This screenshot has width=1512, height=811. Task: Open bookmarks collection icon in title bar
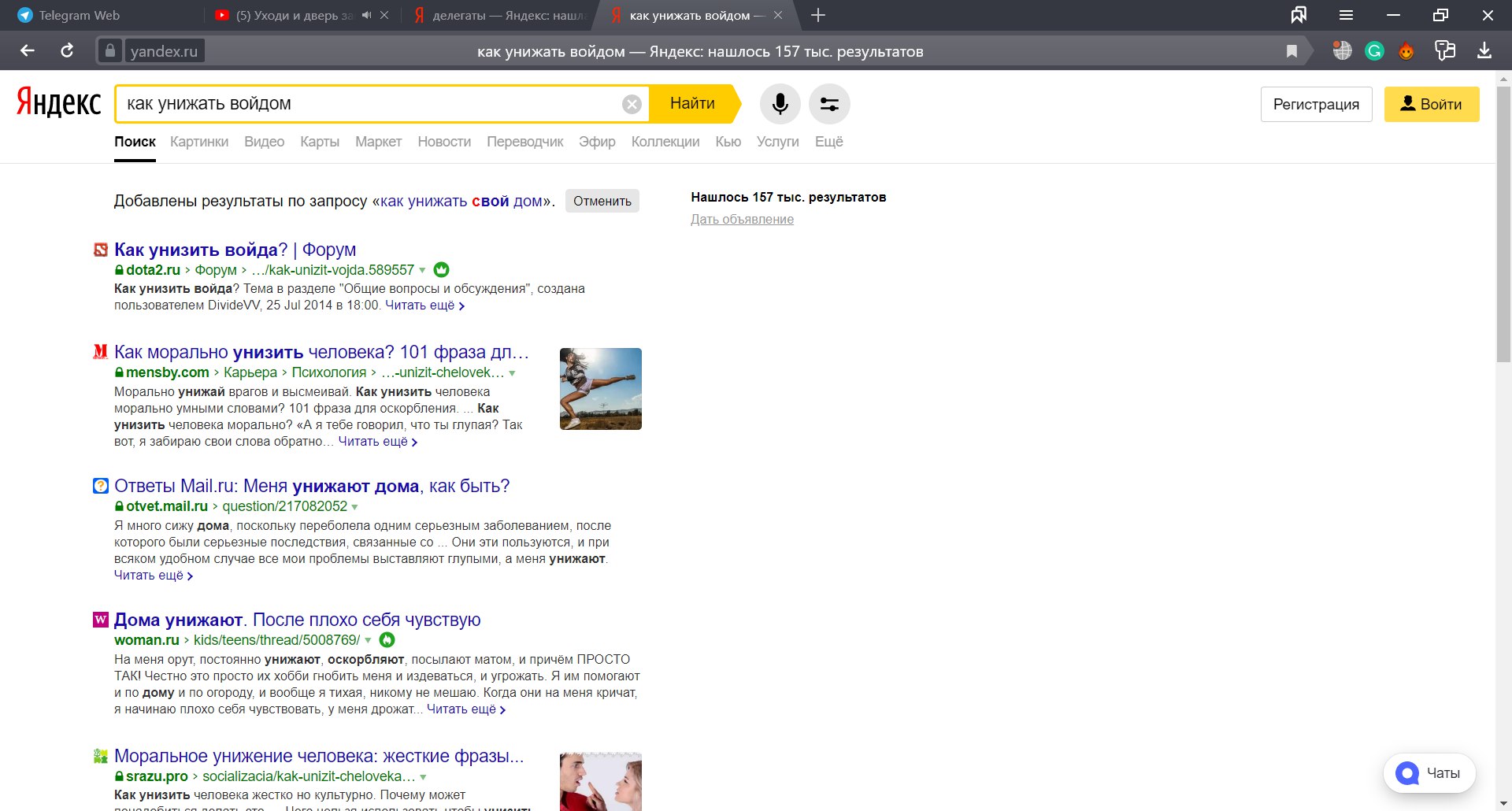click(1299, 15)
